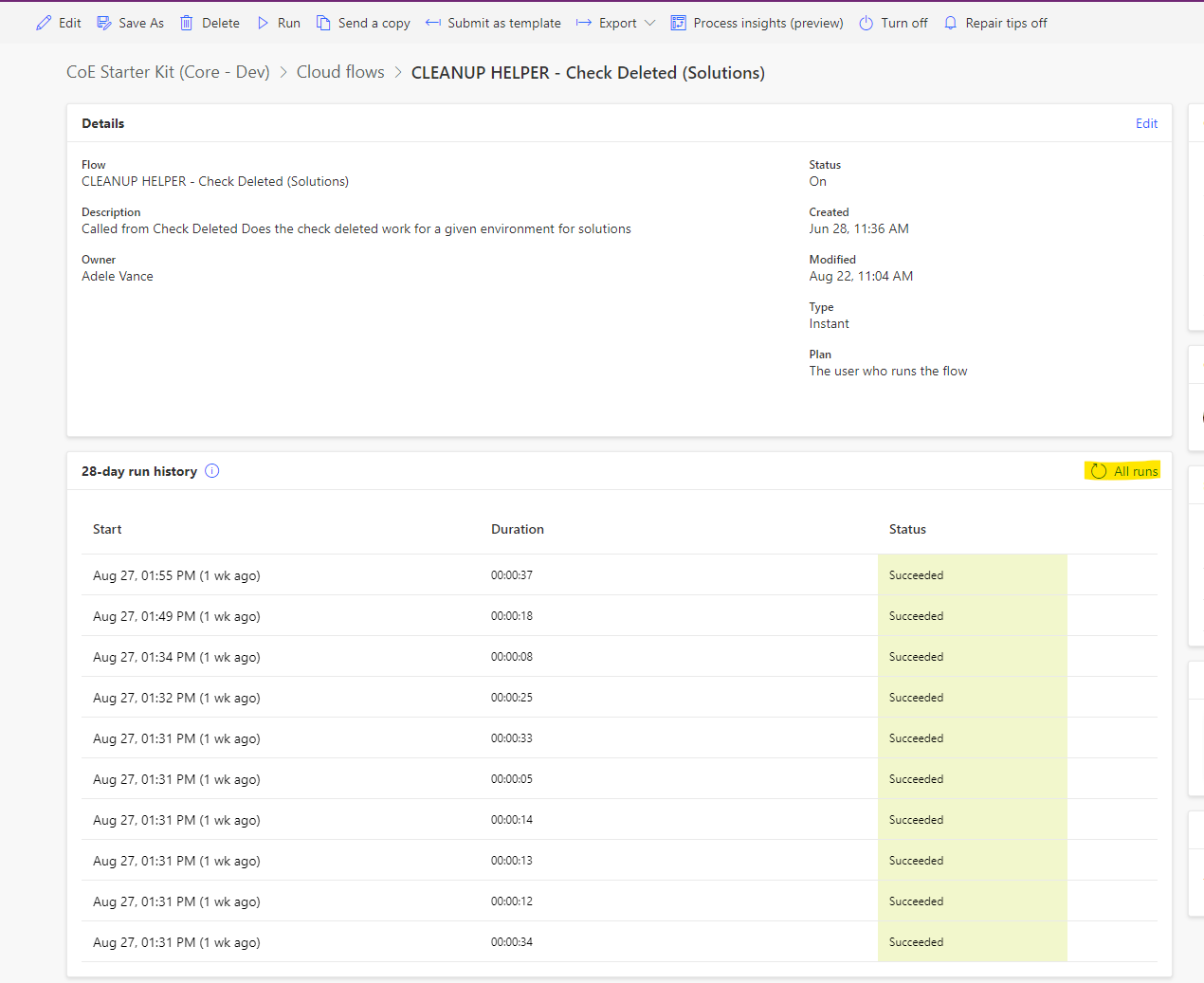Select the CoE Starter Kit (Core - Dev) breadcrumb
This screenshot has height=983, width=1204.
click(167, 71)
